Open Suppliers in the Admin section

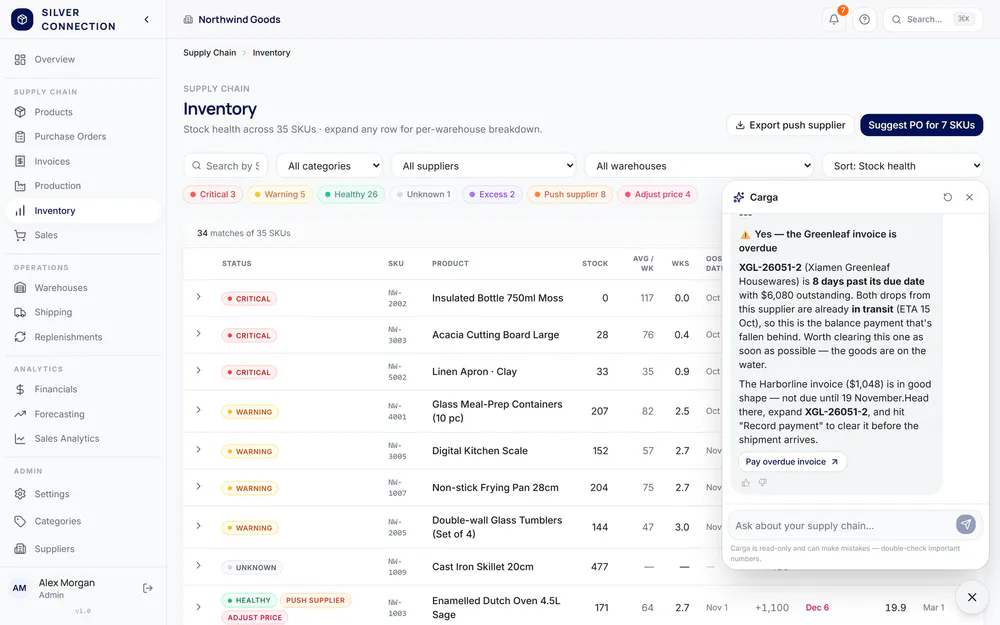83,548
